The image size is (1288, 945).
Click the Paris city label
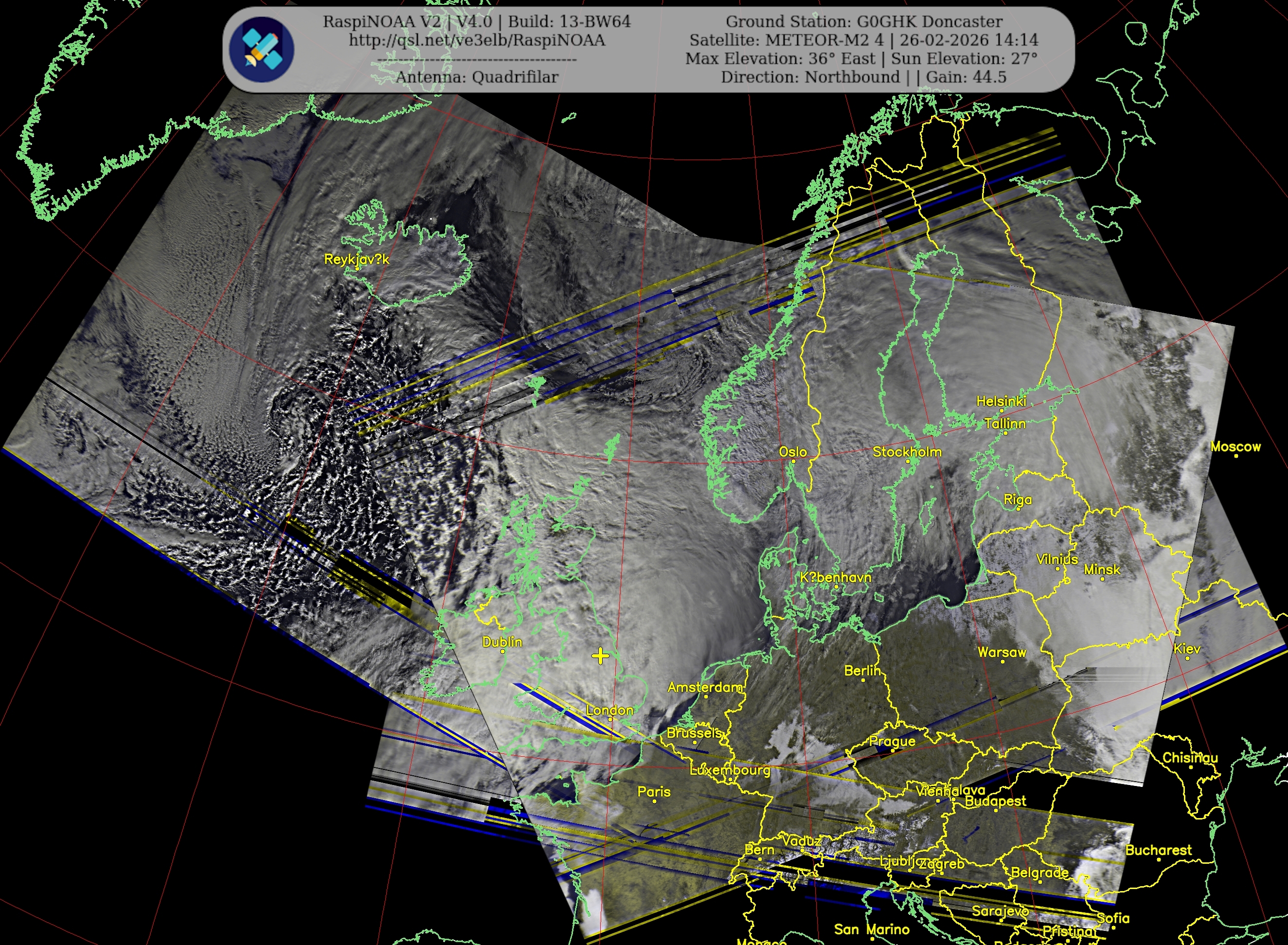click(654, 792)
